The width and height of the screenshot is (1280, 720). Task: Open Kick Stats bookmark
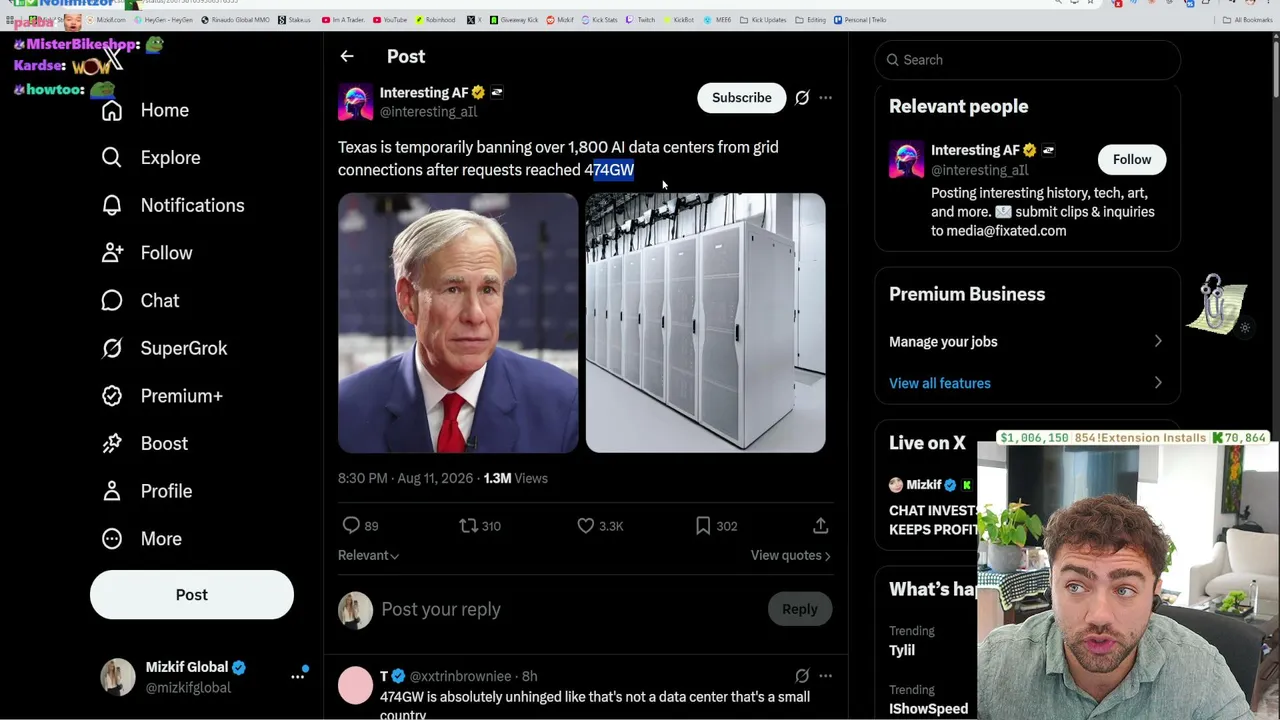[598, 20]
